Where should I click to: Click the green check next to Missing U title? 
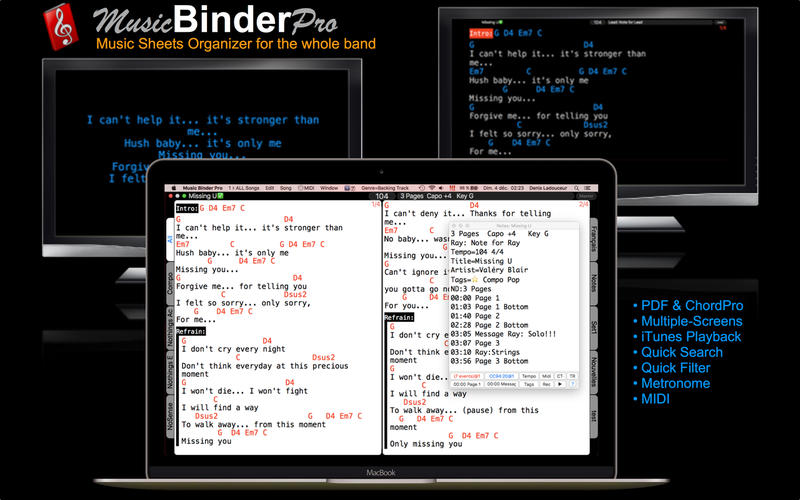(220, 196)
